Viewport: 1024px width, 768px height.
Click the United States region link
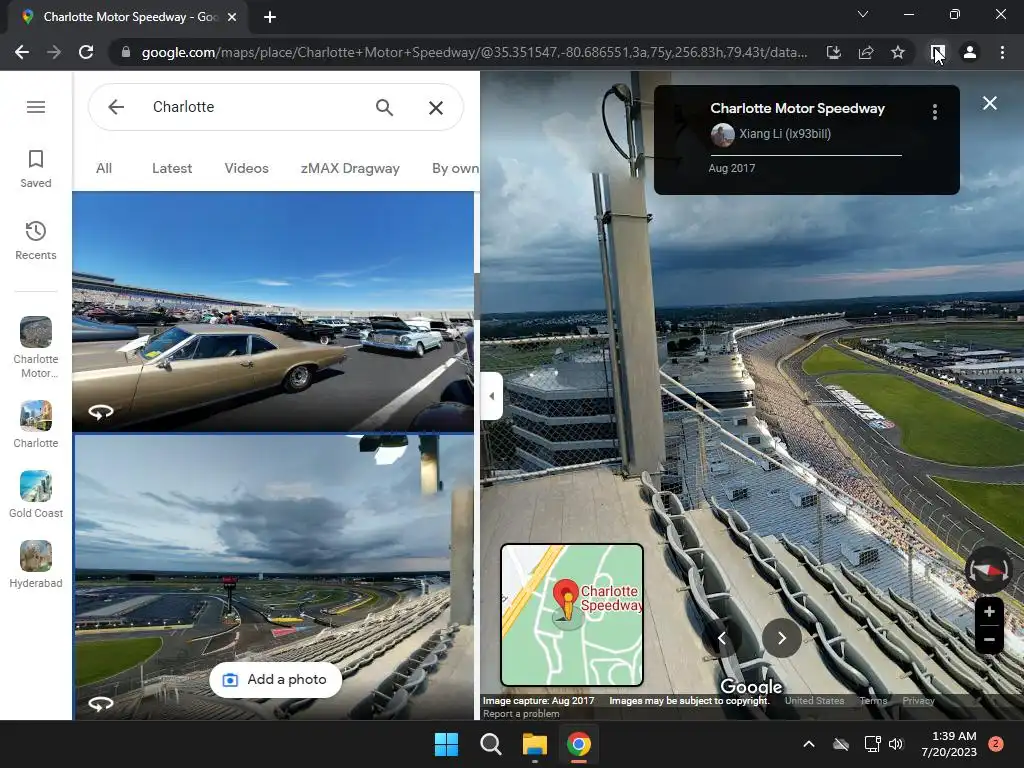pos(814,701)
